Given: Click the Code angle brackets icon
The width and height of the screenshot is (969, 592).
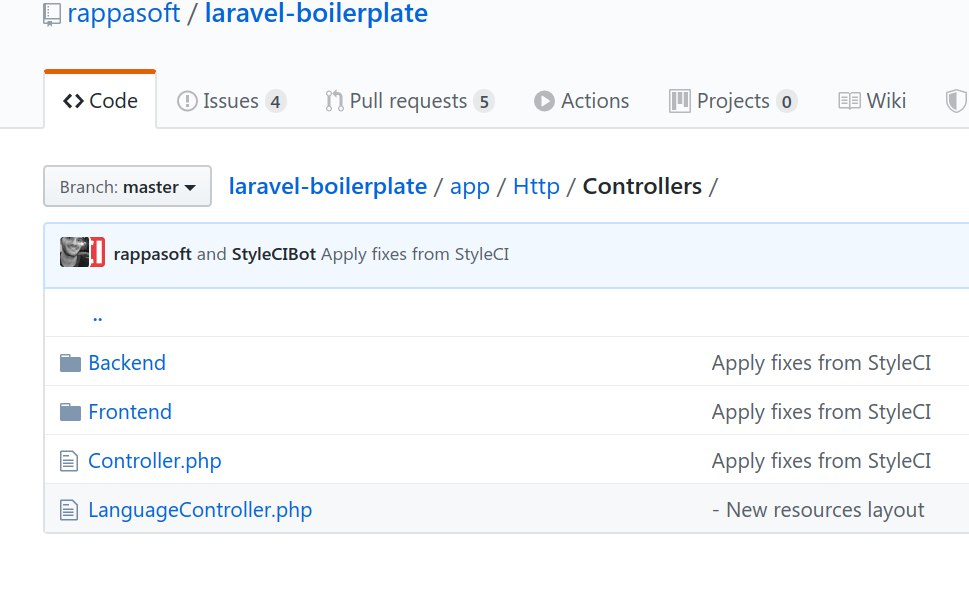Looking at the screenshot, I should point(74,101).
